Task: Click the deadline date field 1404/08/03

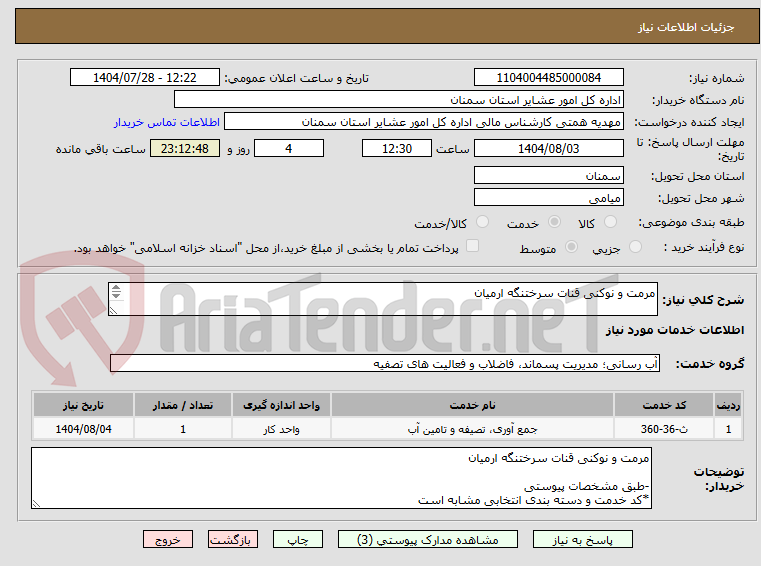Action: point(548,149)
